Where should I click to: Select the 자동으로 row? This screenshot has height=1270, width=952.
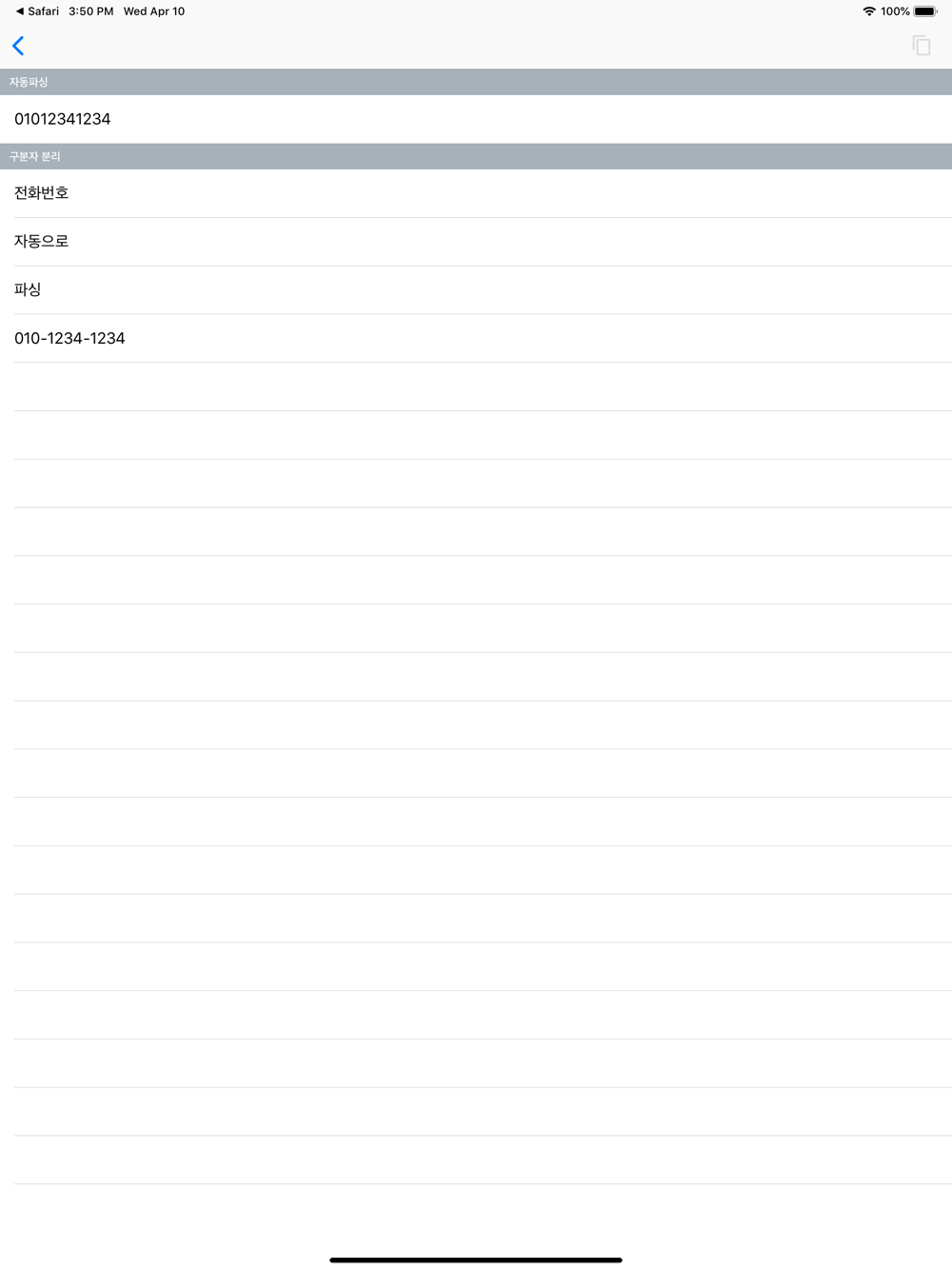(476, 242)
